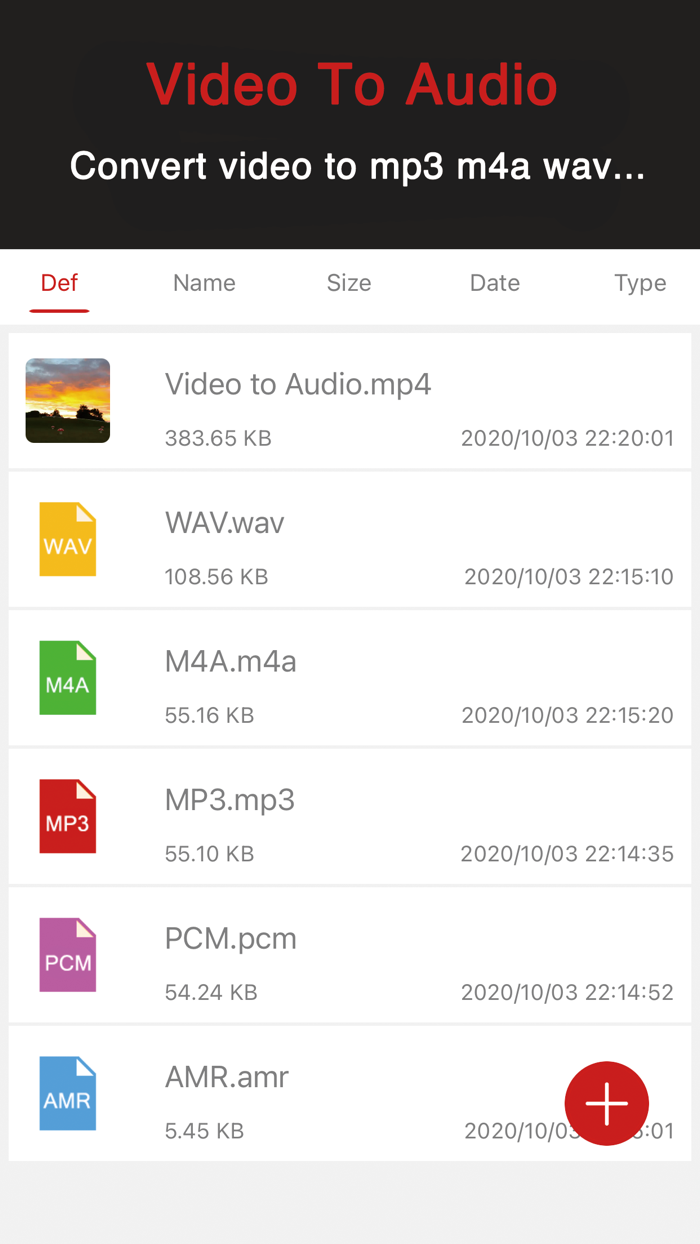This screenshot has height=1244, width=700.
Task: Click the Convert video to mp3 subtitle text
Action: tap(350, 166)
